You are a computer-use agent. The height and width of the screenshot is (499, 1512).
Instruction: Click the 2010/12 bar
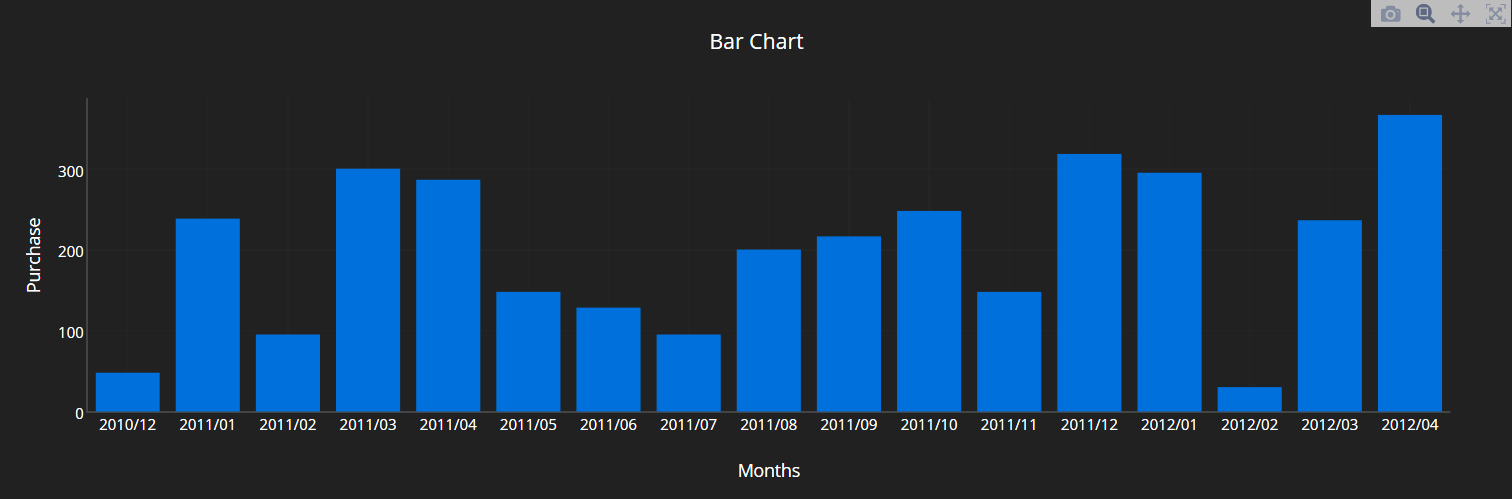click(x=128, y=392)
